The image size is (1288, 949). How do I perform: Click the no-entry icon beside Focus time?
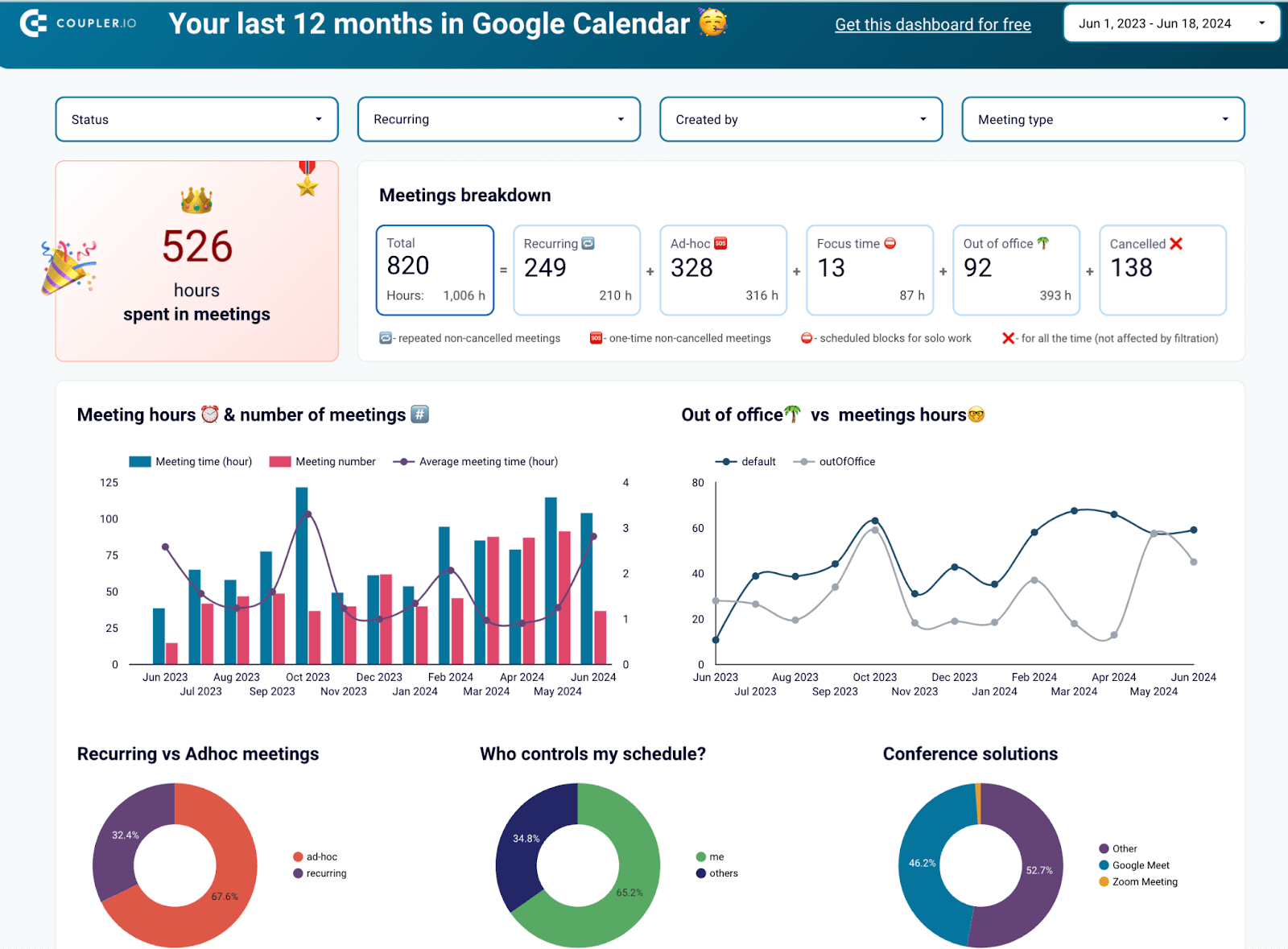click(890, 243)
